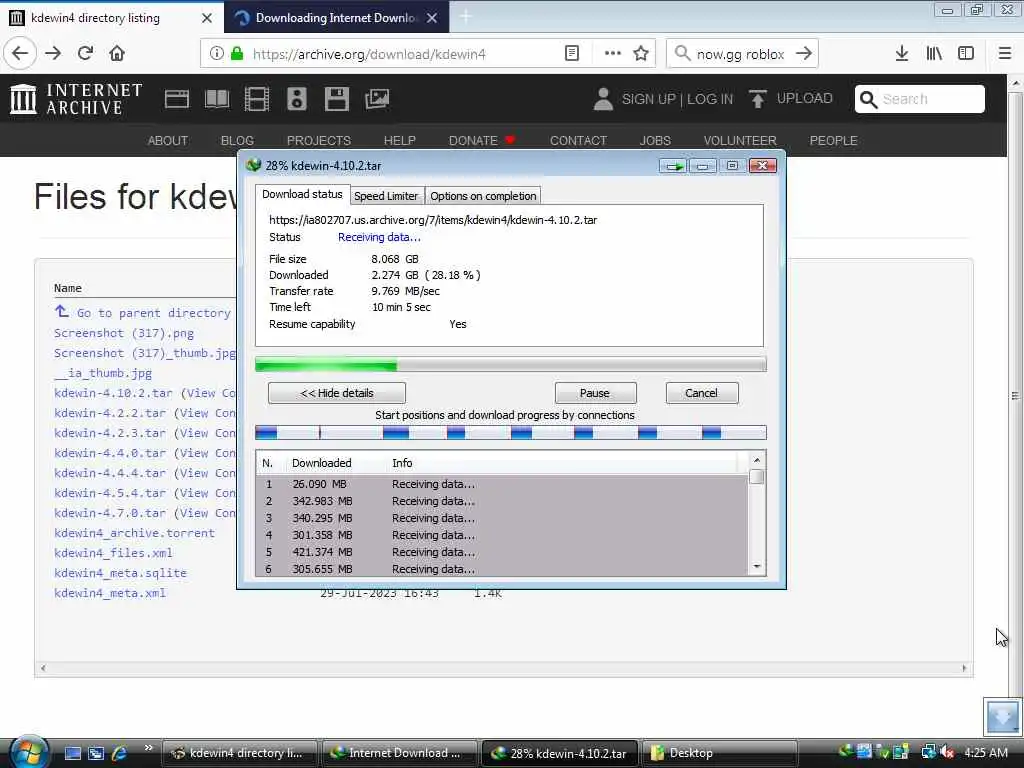Open the page actions three-dot menu
The height and width of the screenshot is (768, 1024).
613,54
